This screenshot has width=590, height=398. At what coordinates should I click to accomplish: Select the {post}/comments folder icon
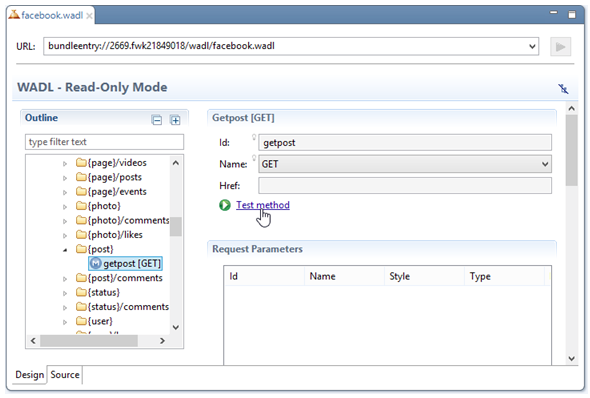pos(81,278)
